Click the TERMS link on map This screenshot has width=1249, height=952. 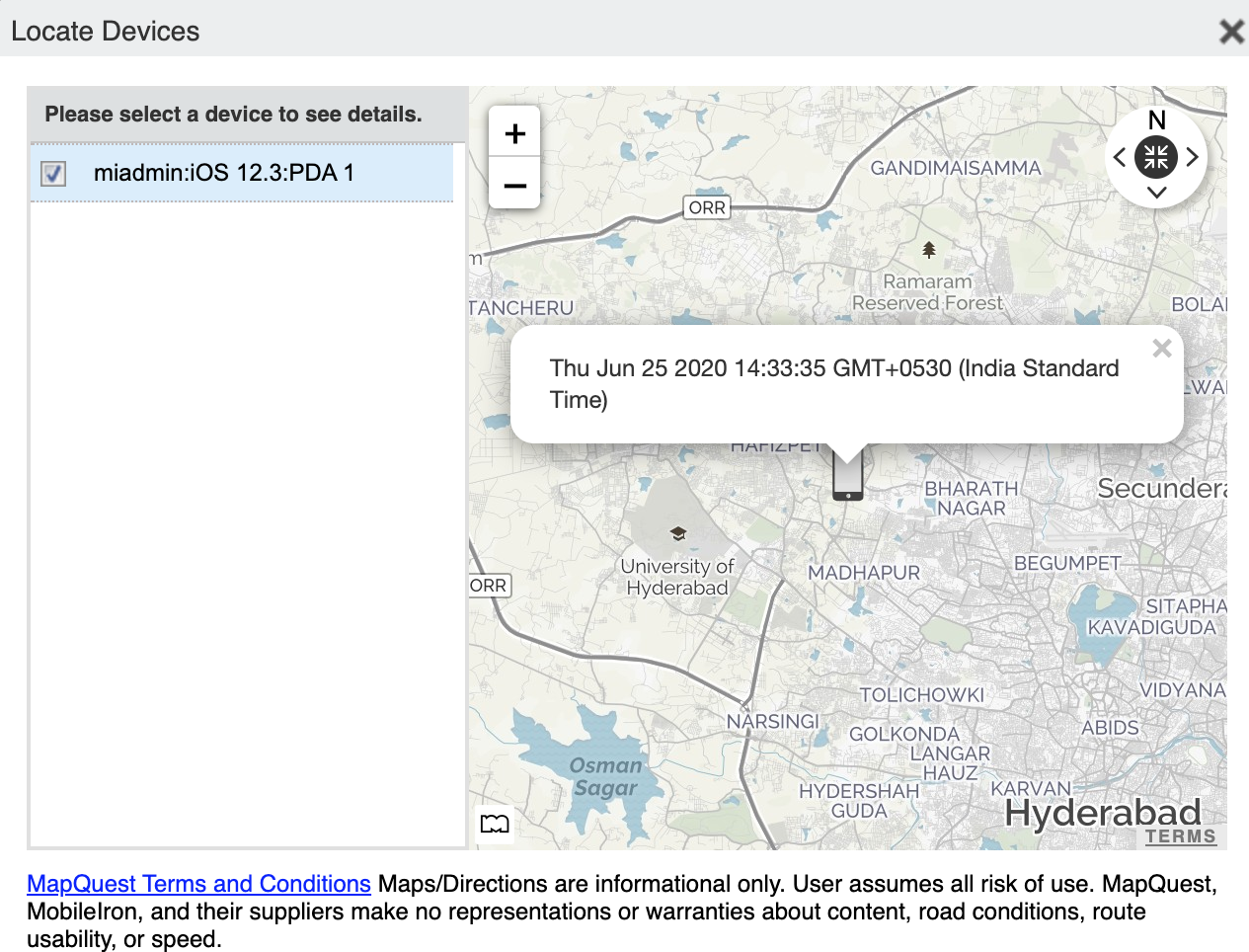tap(1180, 836)
